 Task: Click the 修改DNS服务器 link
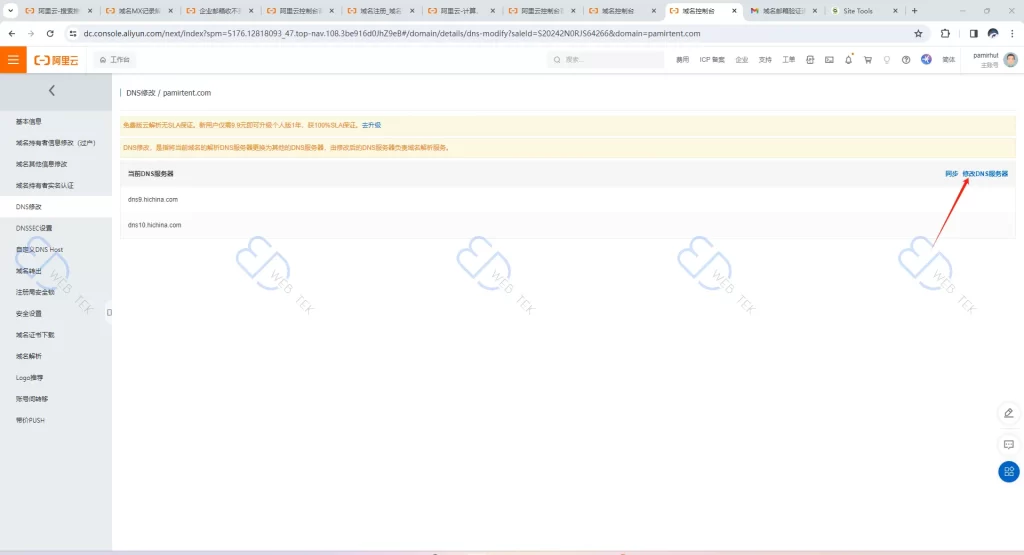pos(985,174)
